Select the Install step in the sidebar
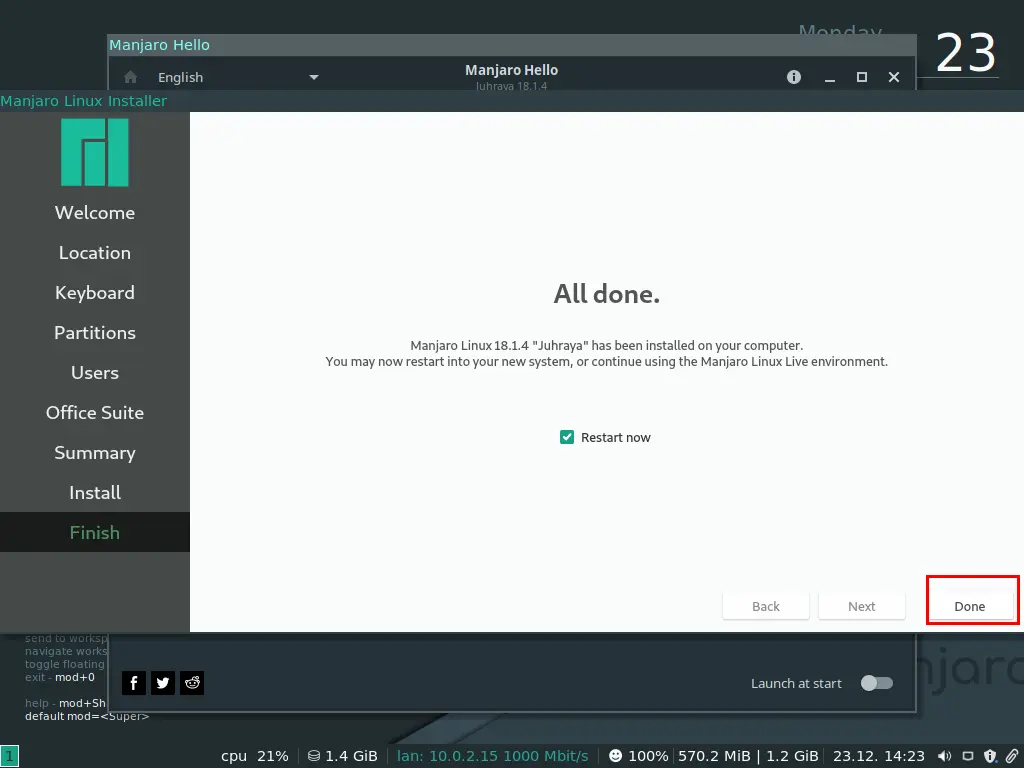The image size is (1024, 768). (x=95, y=492)
